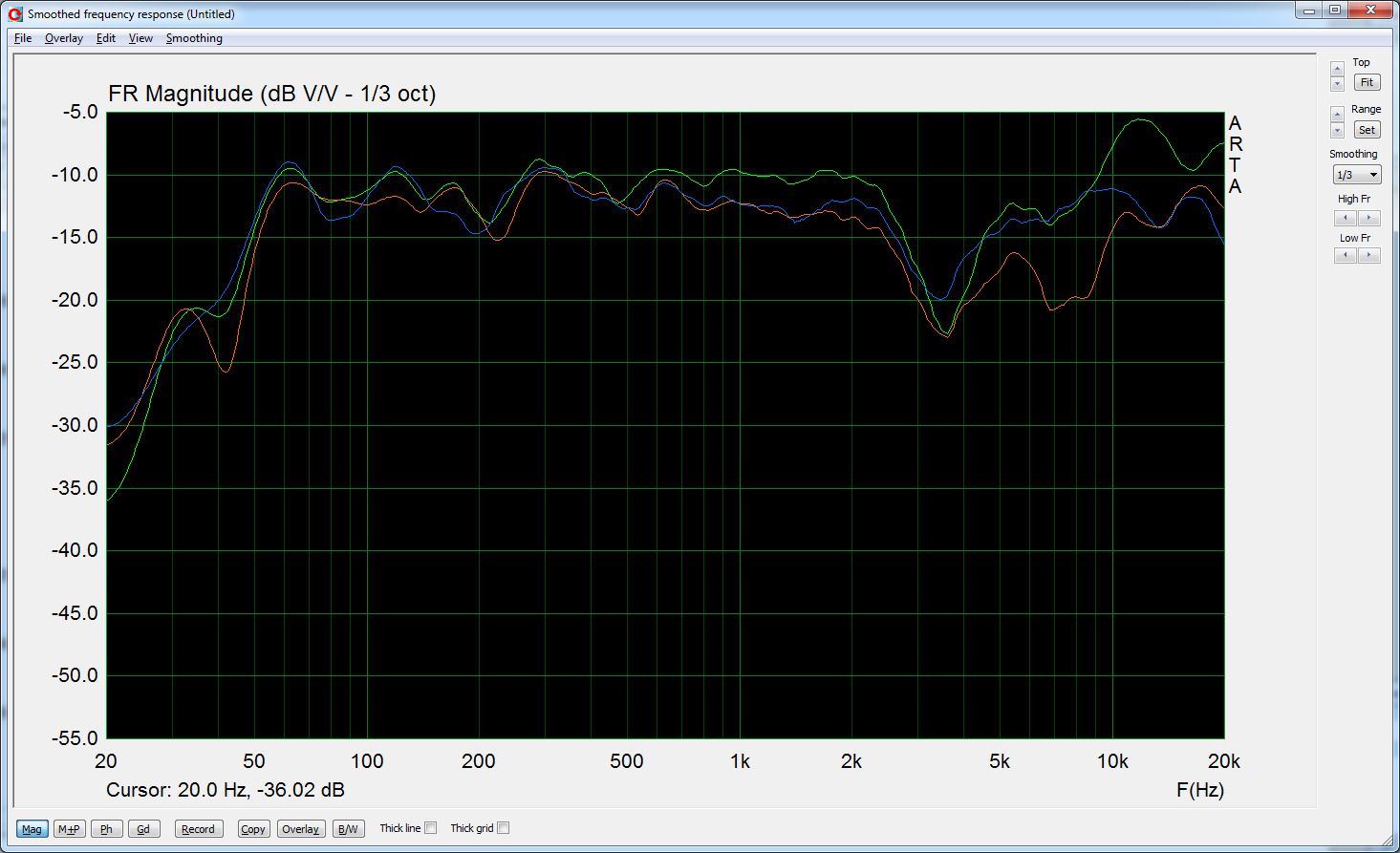Click the -55.0 dB axis label
The image size is (1400, 853).
[75, 737]
